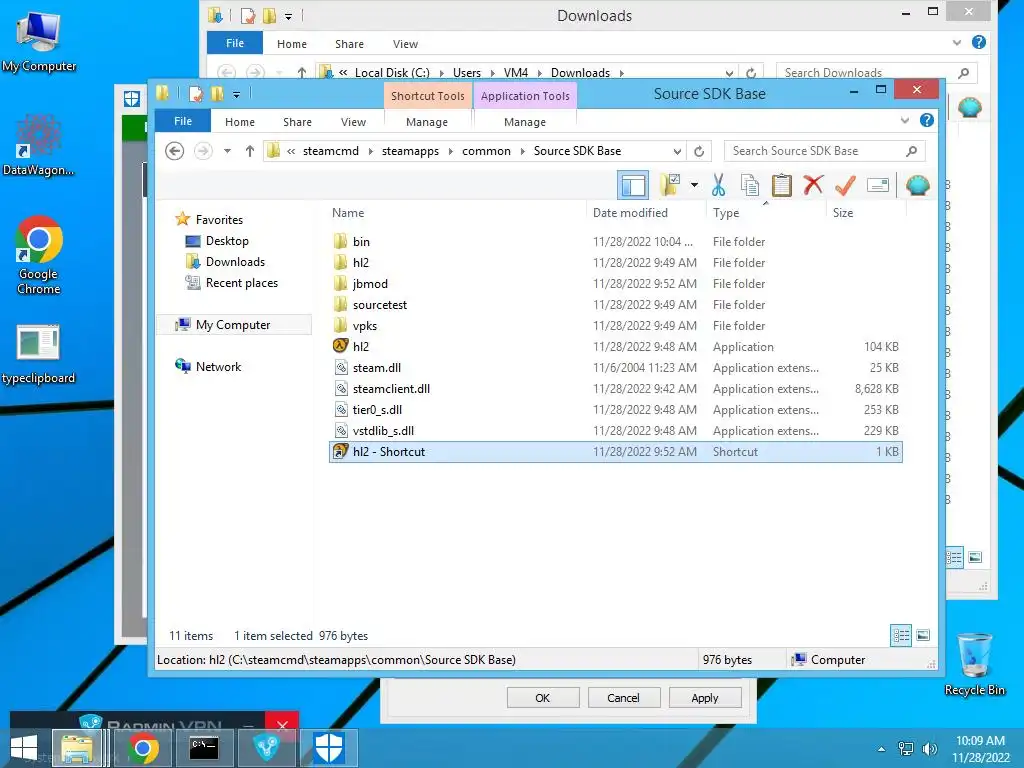Sort files by Date modified column
This screenshot has width=1024, height=768.
pyautogui.click(x=630, y=213)
